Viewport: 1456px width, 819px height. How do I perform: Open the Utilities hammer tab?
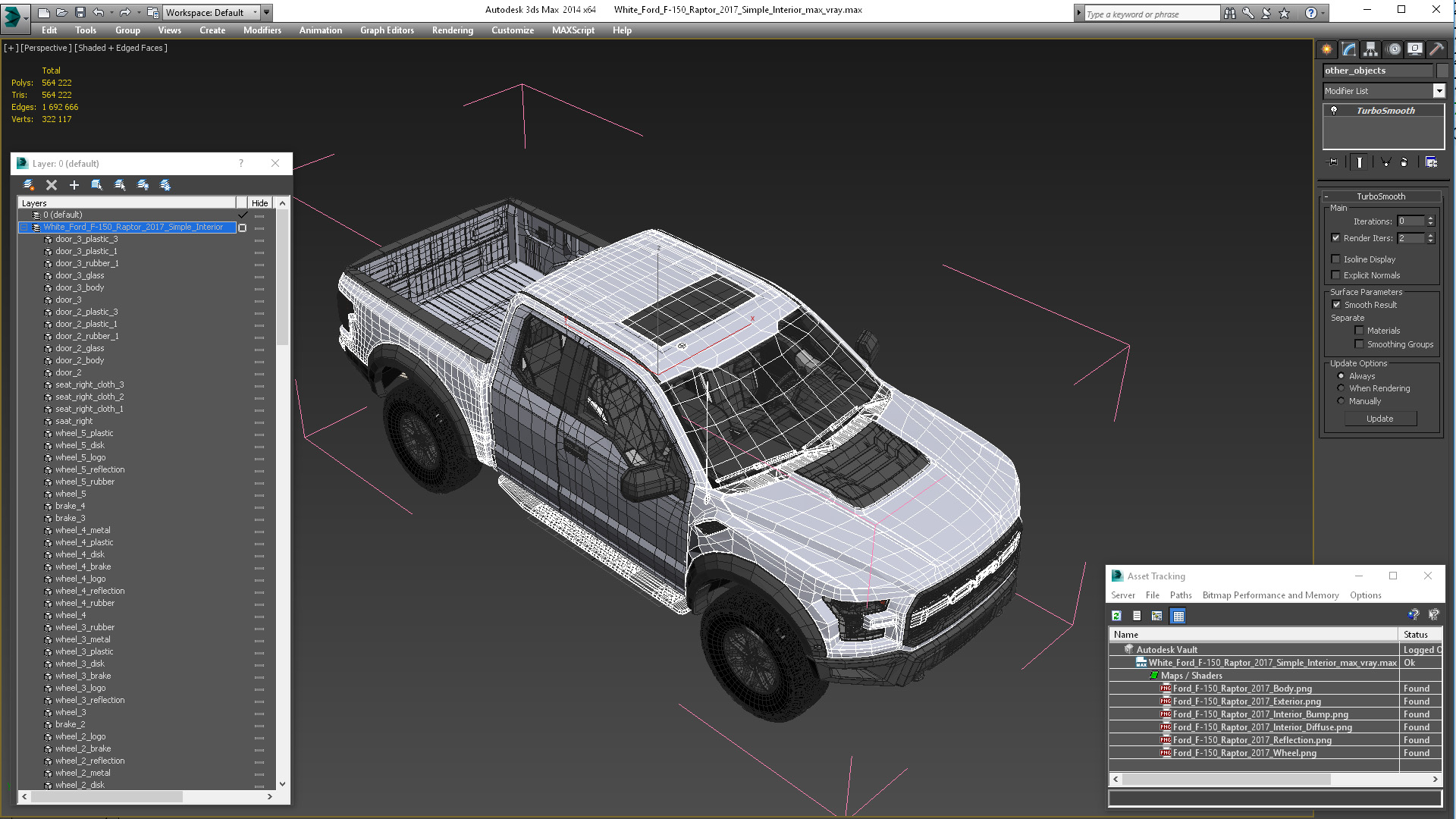[1436, 49]
